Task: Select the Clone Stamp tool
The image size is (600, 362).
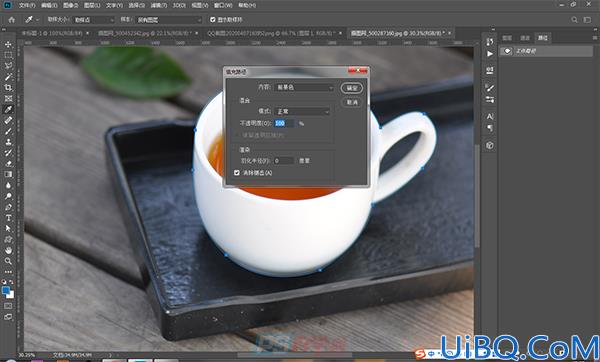Action: click(x=8, y=142)
